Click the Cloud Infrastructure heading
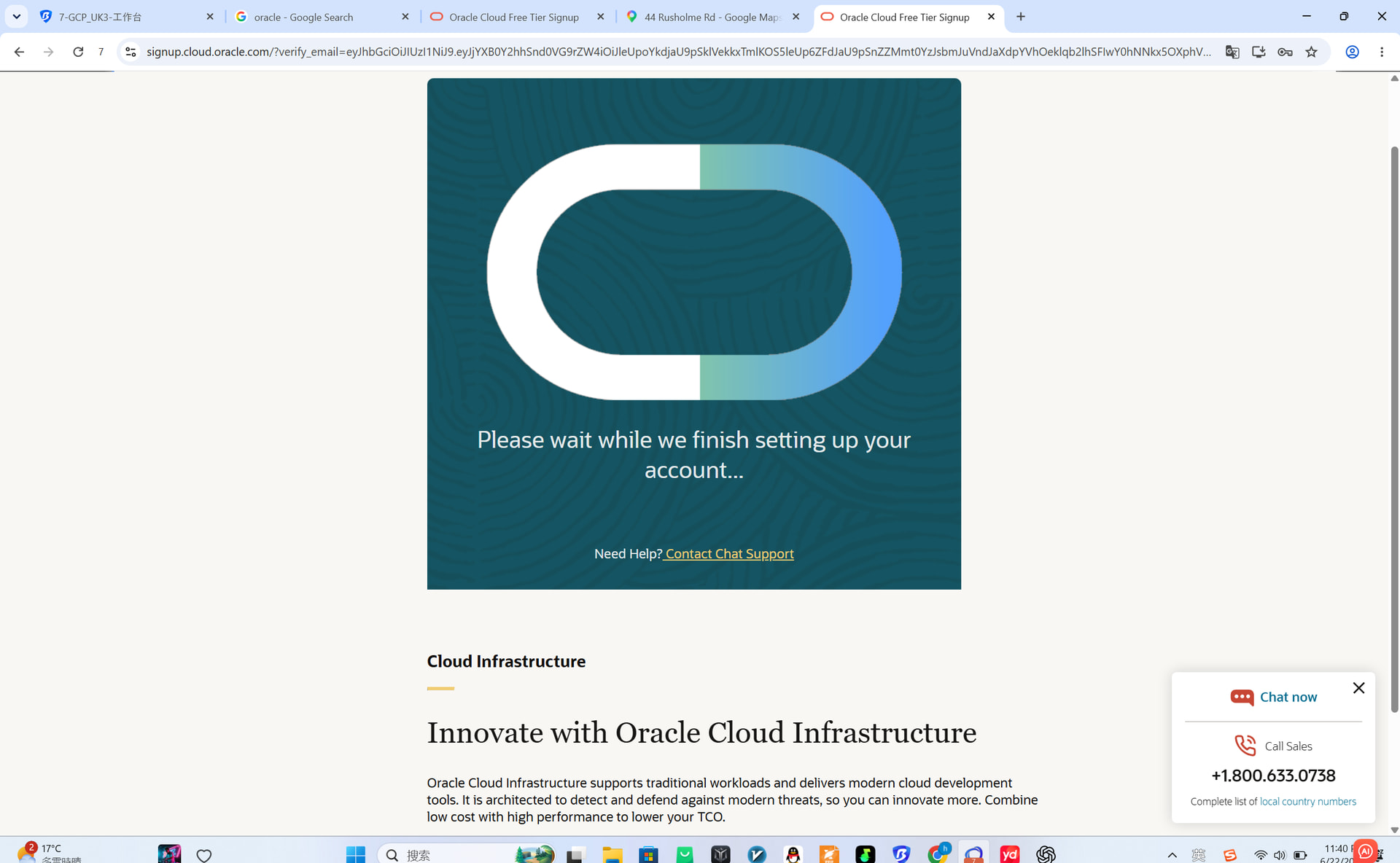This screenshot has height=863, width=1400. click(506, 661)
